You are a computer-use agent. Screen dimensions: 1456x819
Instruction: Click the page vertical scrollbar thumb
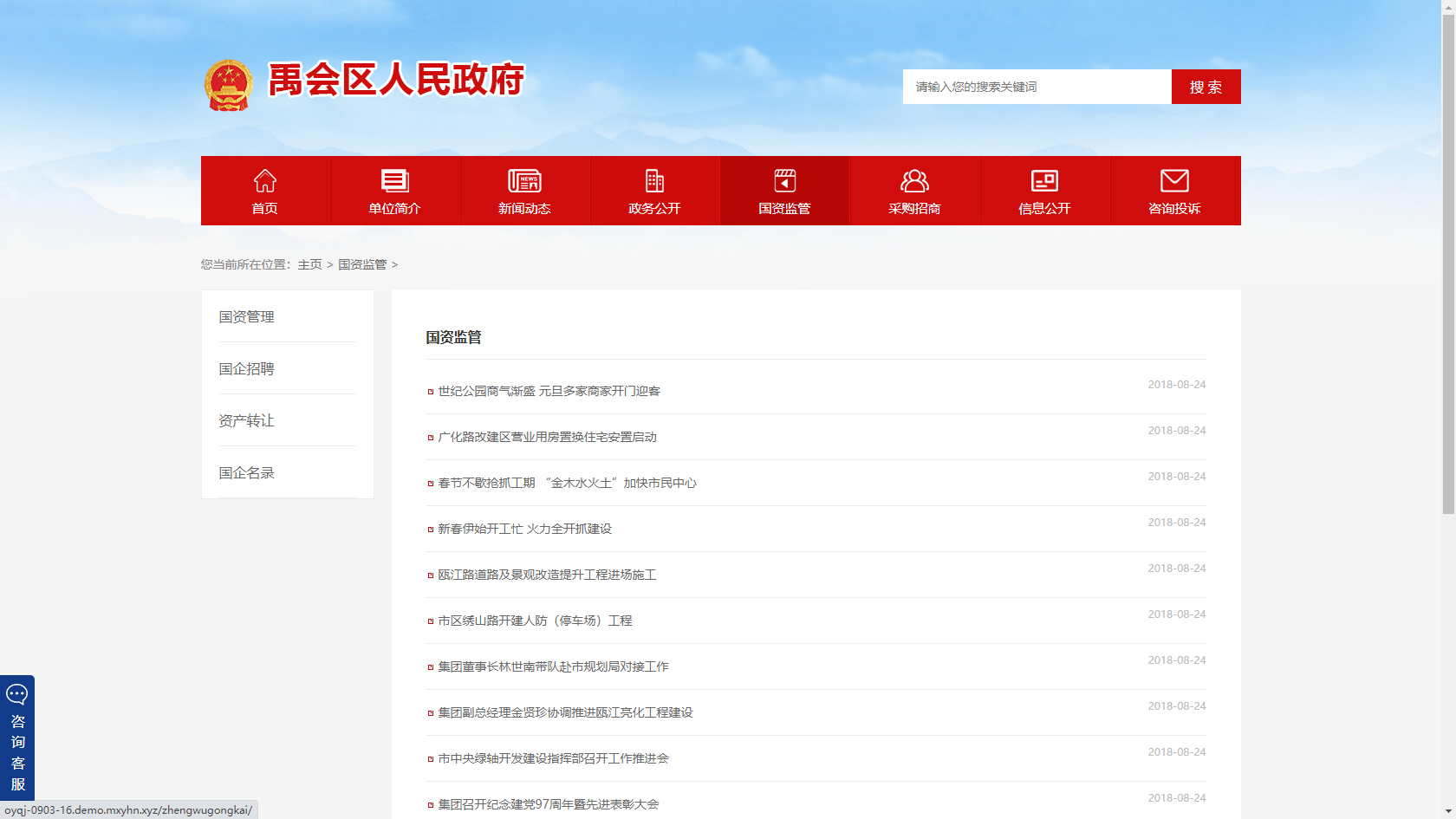coord(1448,264)
